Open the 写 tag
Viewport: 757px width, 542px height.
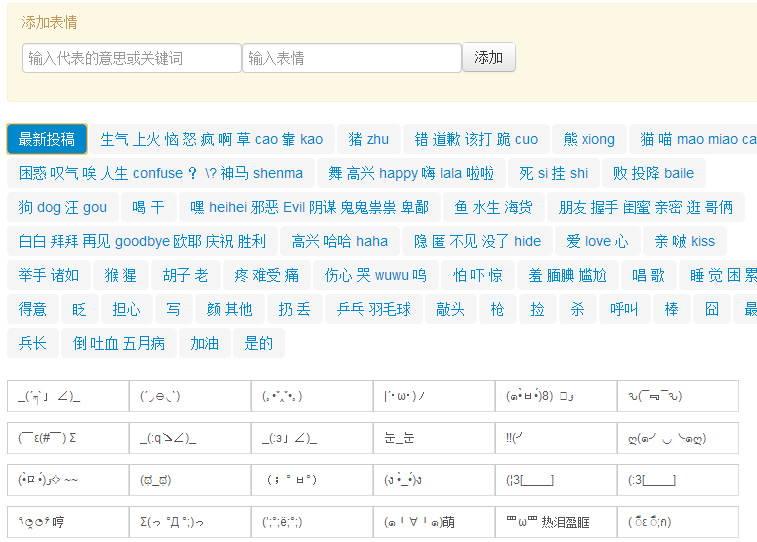point(173,309)
